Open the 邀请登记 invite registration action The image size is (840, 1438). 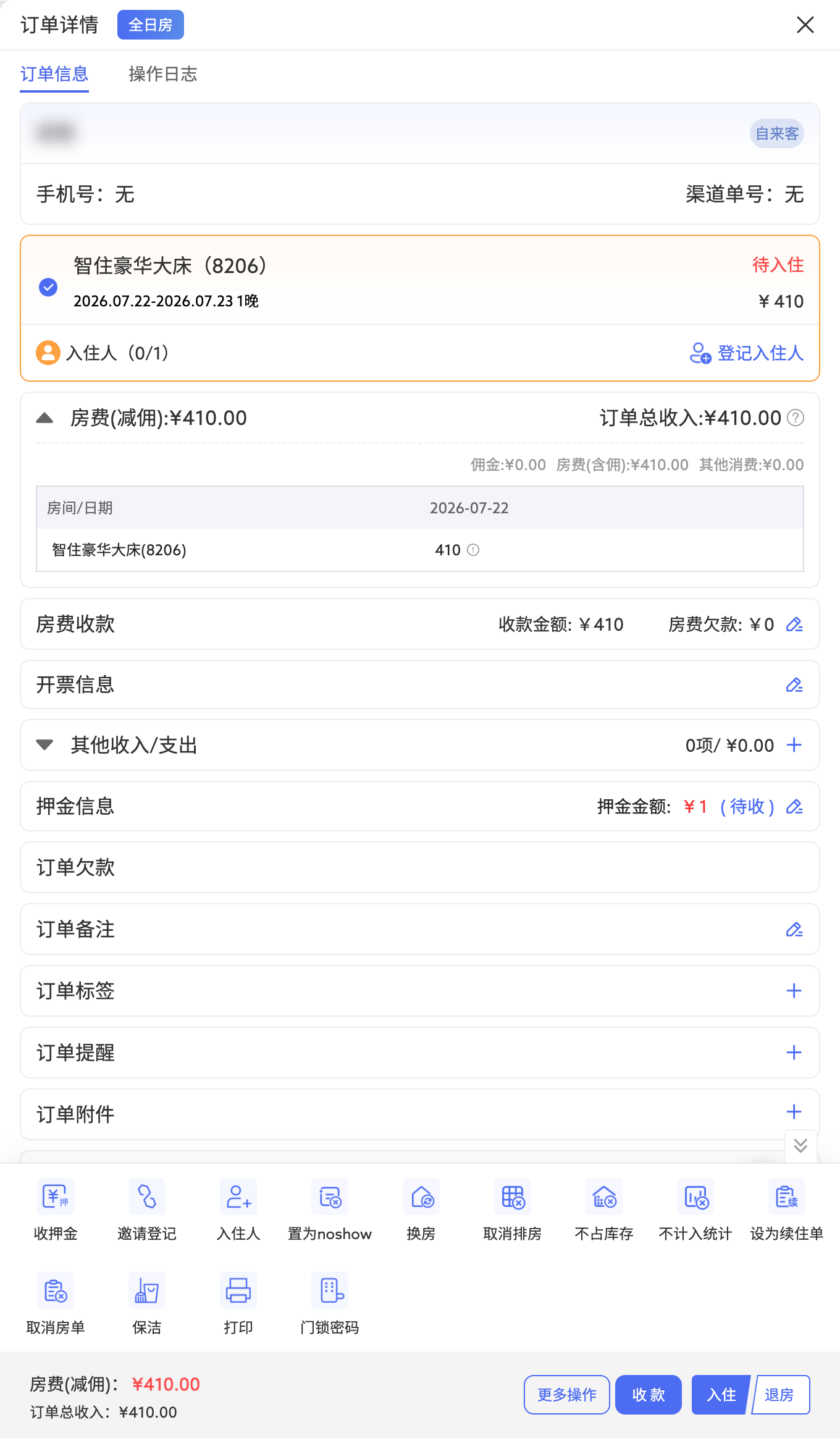(147, 1197)
